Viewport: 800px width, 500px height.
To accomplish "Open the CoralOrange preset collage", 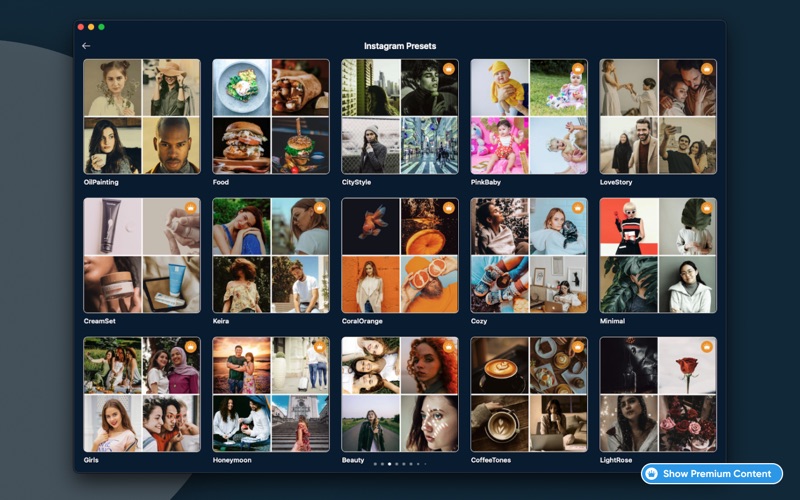I will 400,255.
